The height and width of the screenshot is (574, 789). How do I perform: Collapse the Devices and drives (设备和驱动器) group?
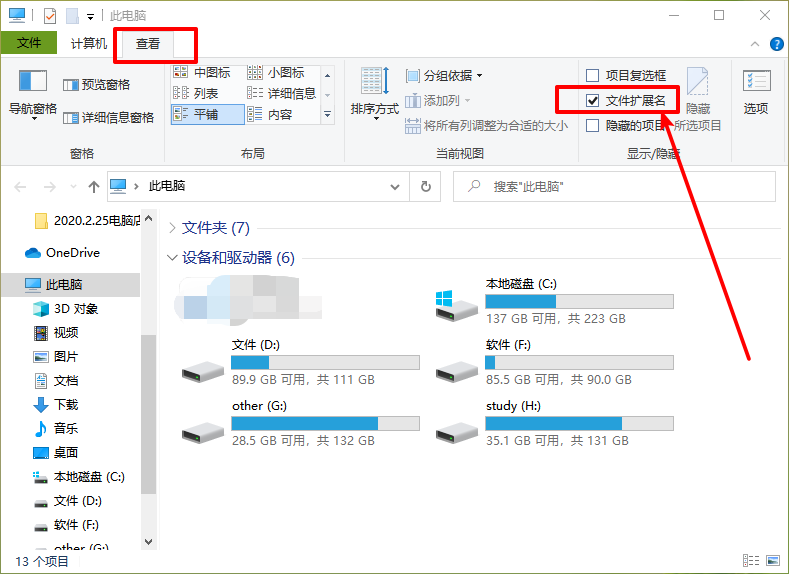(173, 258)
